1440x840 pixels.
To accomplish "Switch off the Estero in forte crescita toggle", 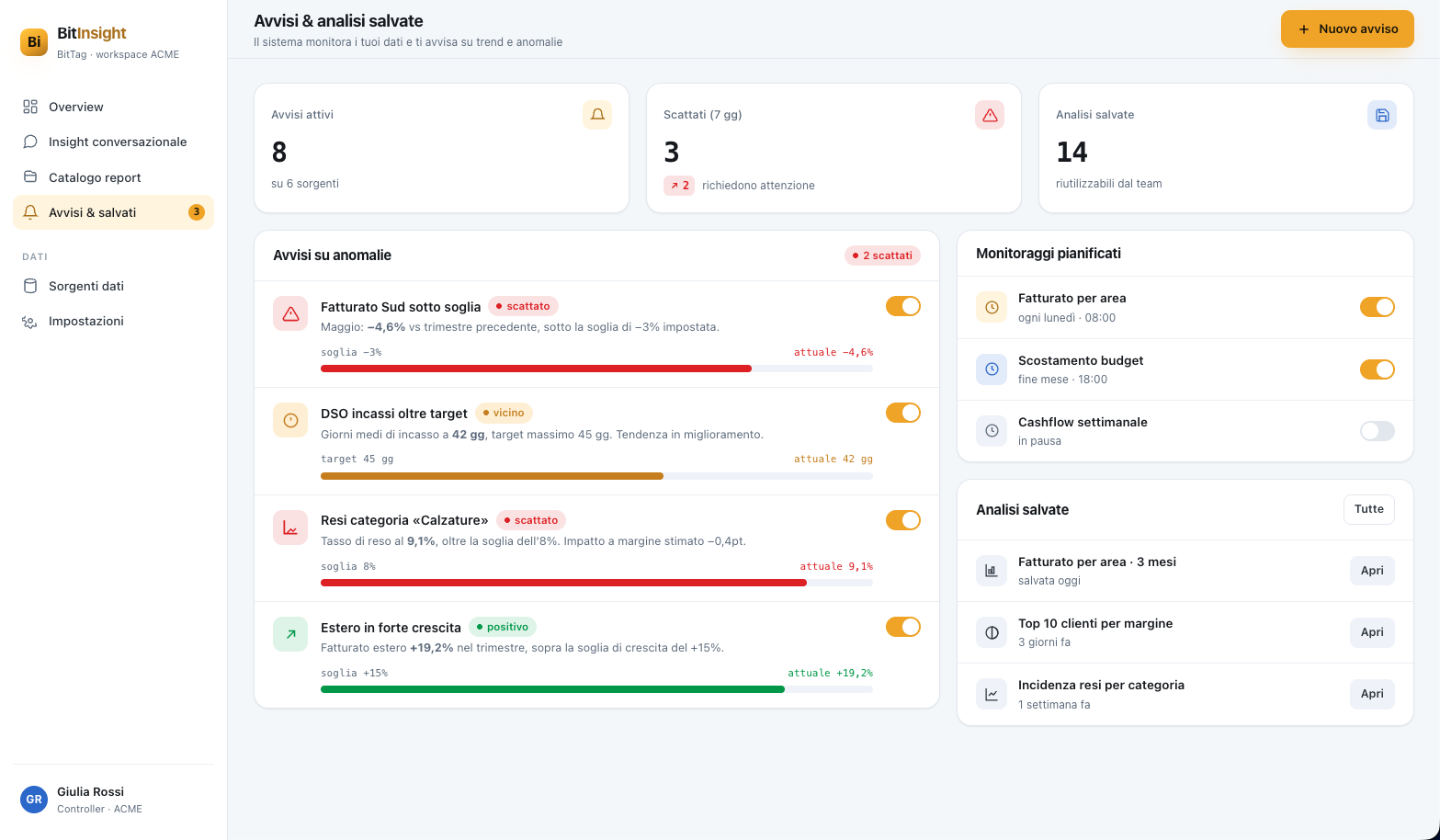I will pos(903,627).
